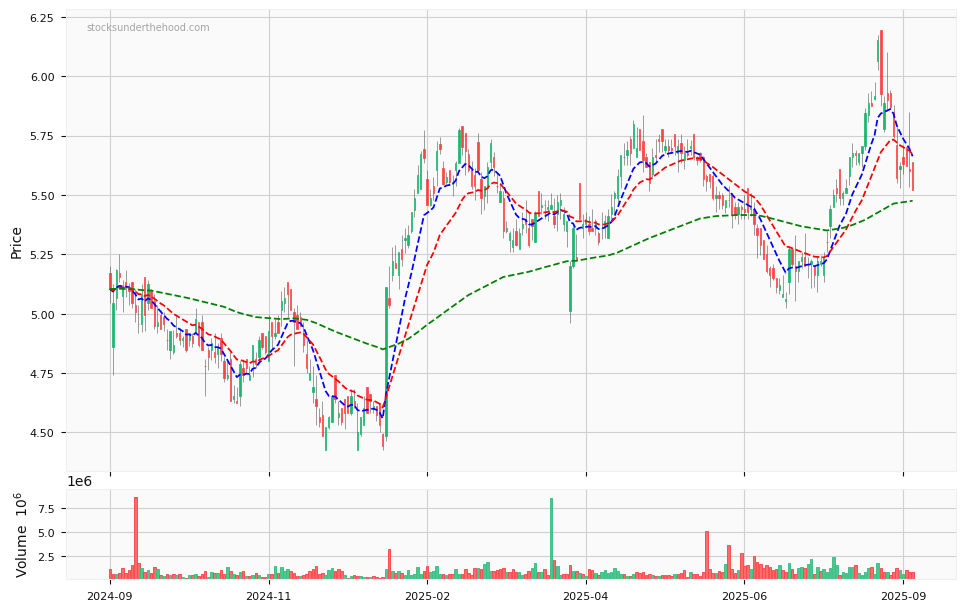The height and width of the screenshot is (611, 966).
Task: Click the 1e6 volume scale label
Action: coord(79,482)
